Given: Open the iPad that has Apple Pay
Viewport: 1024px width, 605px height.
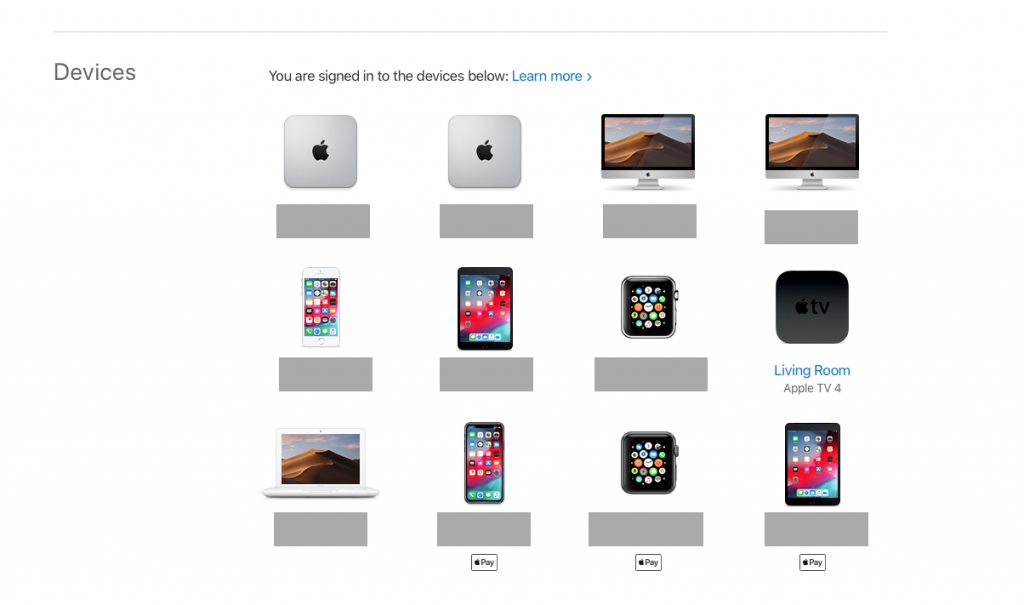Looking at the screenshot, I should 812,464.
